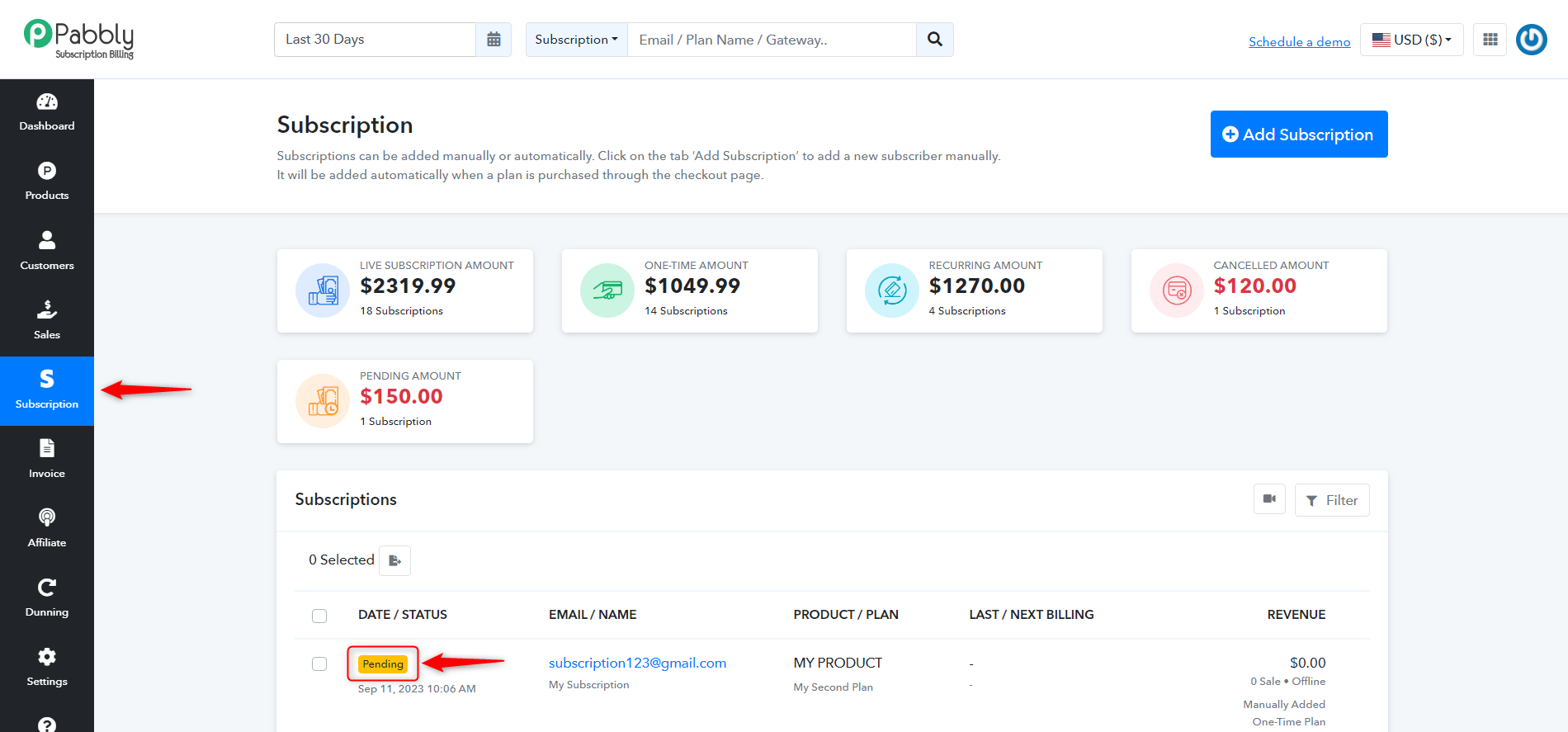Click the search magnifier icon
This screenshot has width=1568, height=732.
point(935,40)
